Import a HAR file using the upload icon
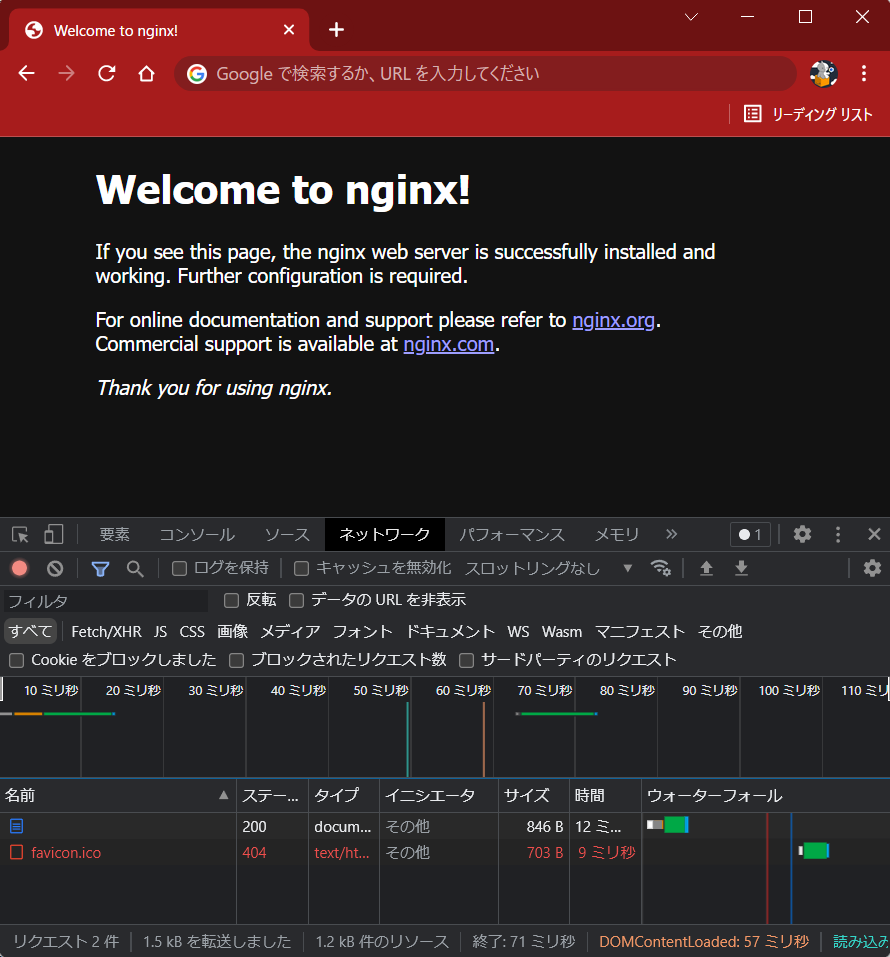The width and height of the screenshot is (890, 957). [706, 568]
